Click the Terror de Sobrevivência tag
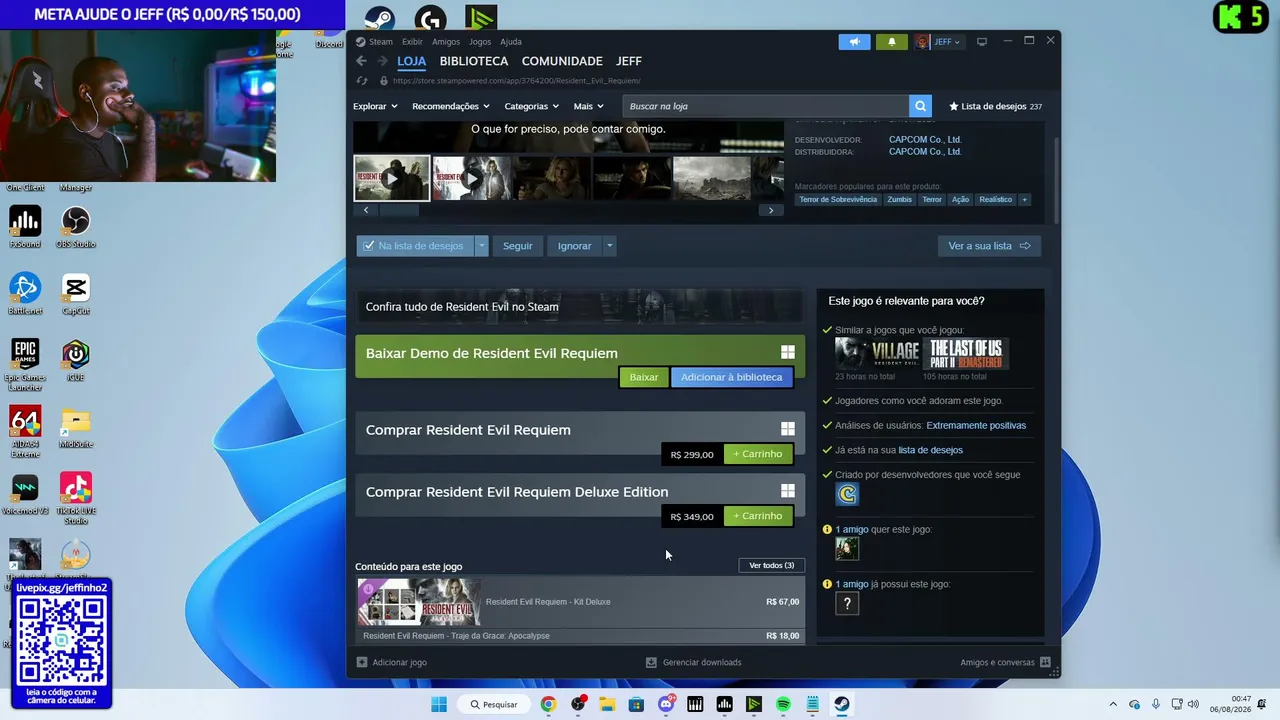The image size is (1280, 720). pos(838,200)
